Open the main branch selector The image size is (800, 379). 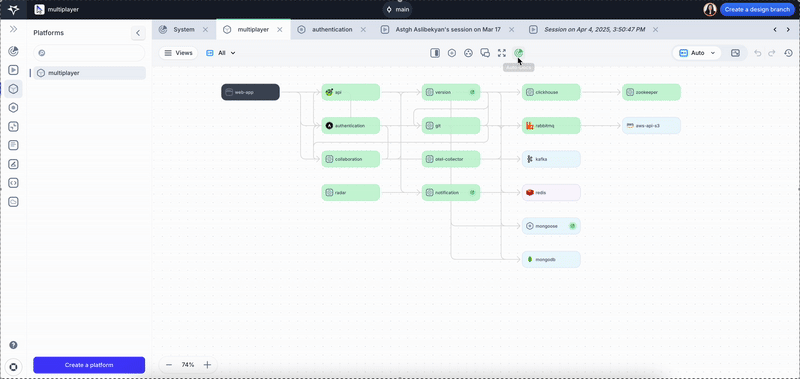click(397, 9)
